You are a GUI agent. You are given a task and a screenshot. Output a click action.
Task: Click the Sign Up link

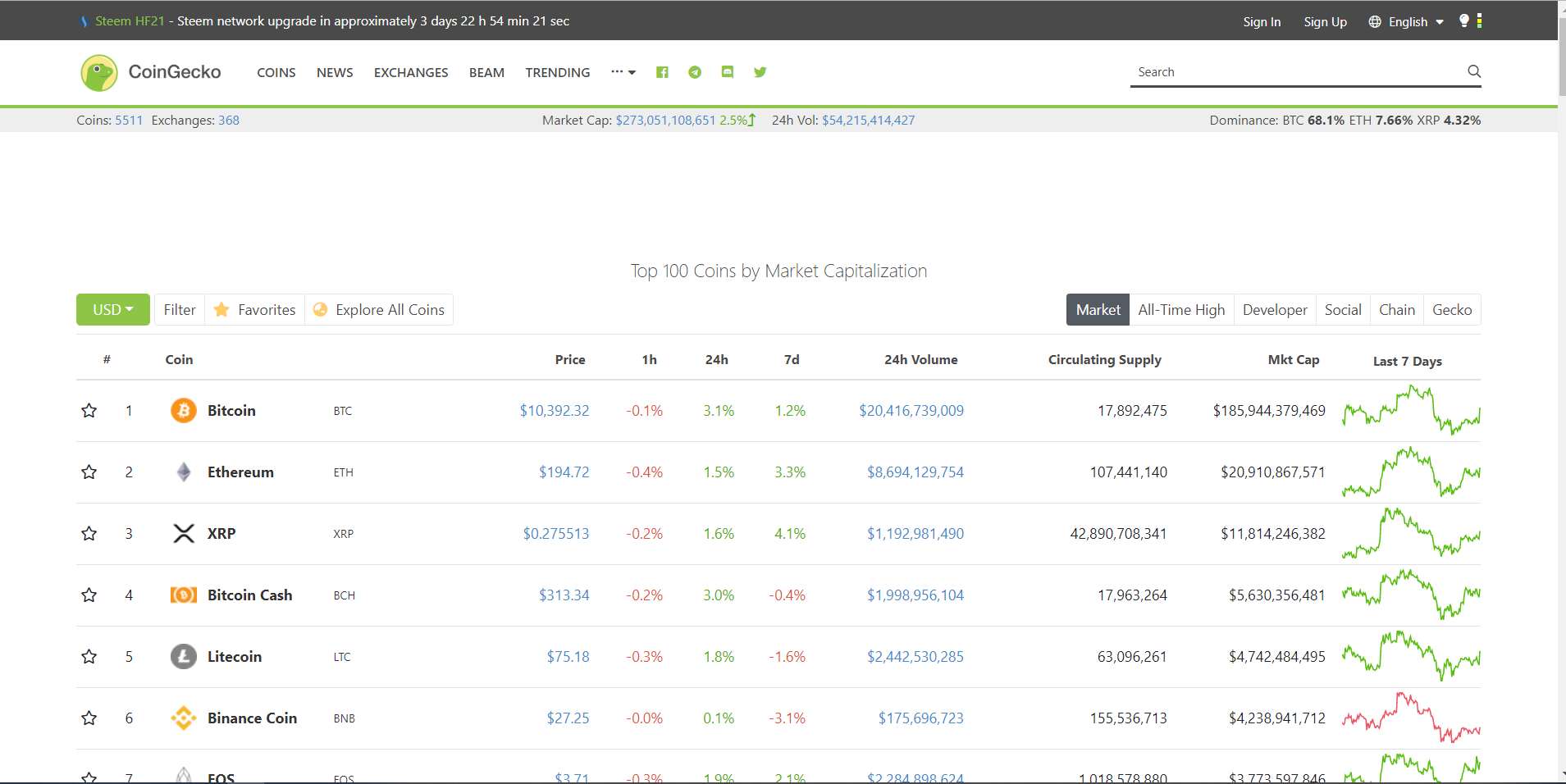point(1326,22)
